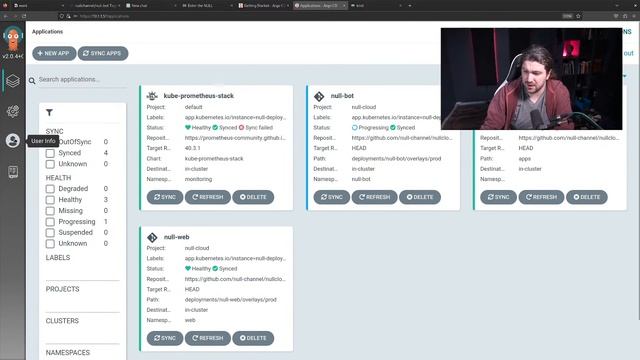Click the browser back arrow
Screen dimensions: 640x360
tap(6, 16)
